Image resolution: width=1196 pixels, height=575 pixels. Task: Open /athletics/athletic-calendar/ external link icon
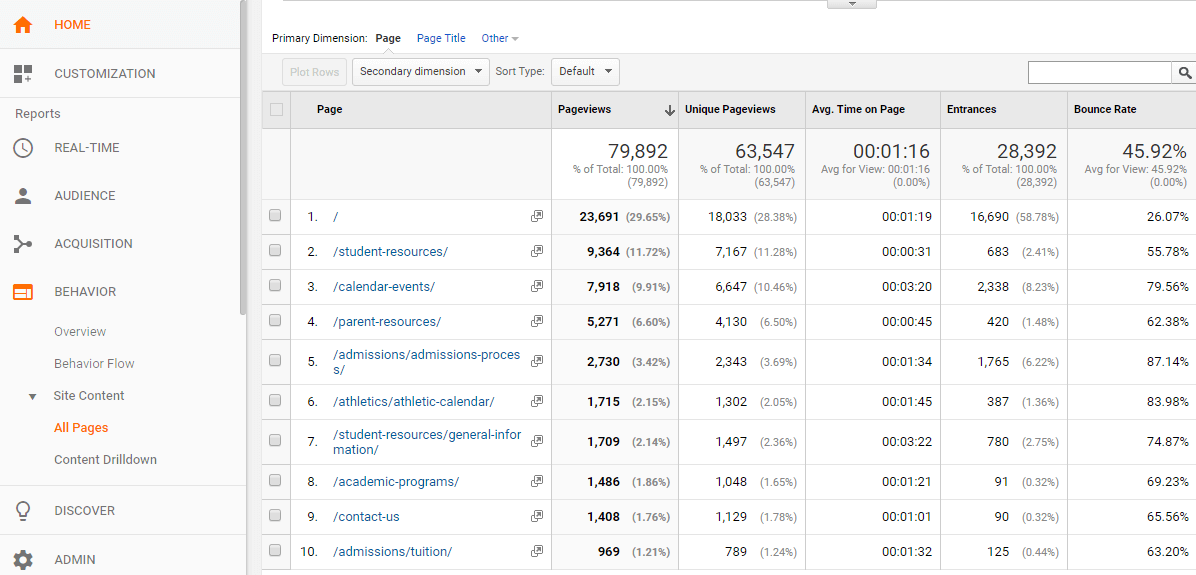(x=537, y=401)
